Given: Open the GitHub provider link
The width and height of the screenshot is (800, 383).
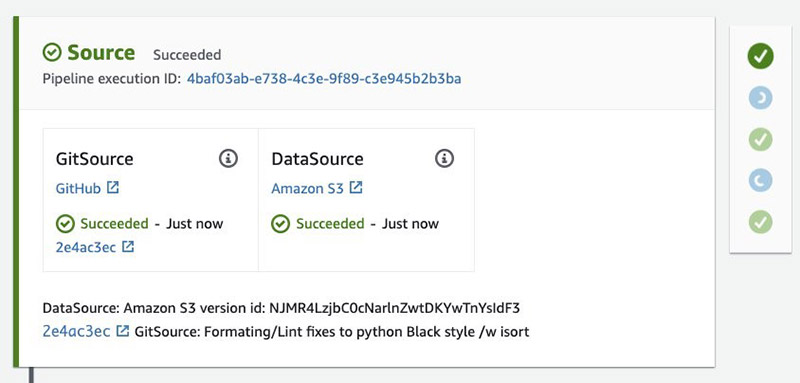Looking at the screenshot, I should coord(78,189).
